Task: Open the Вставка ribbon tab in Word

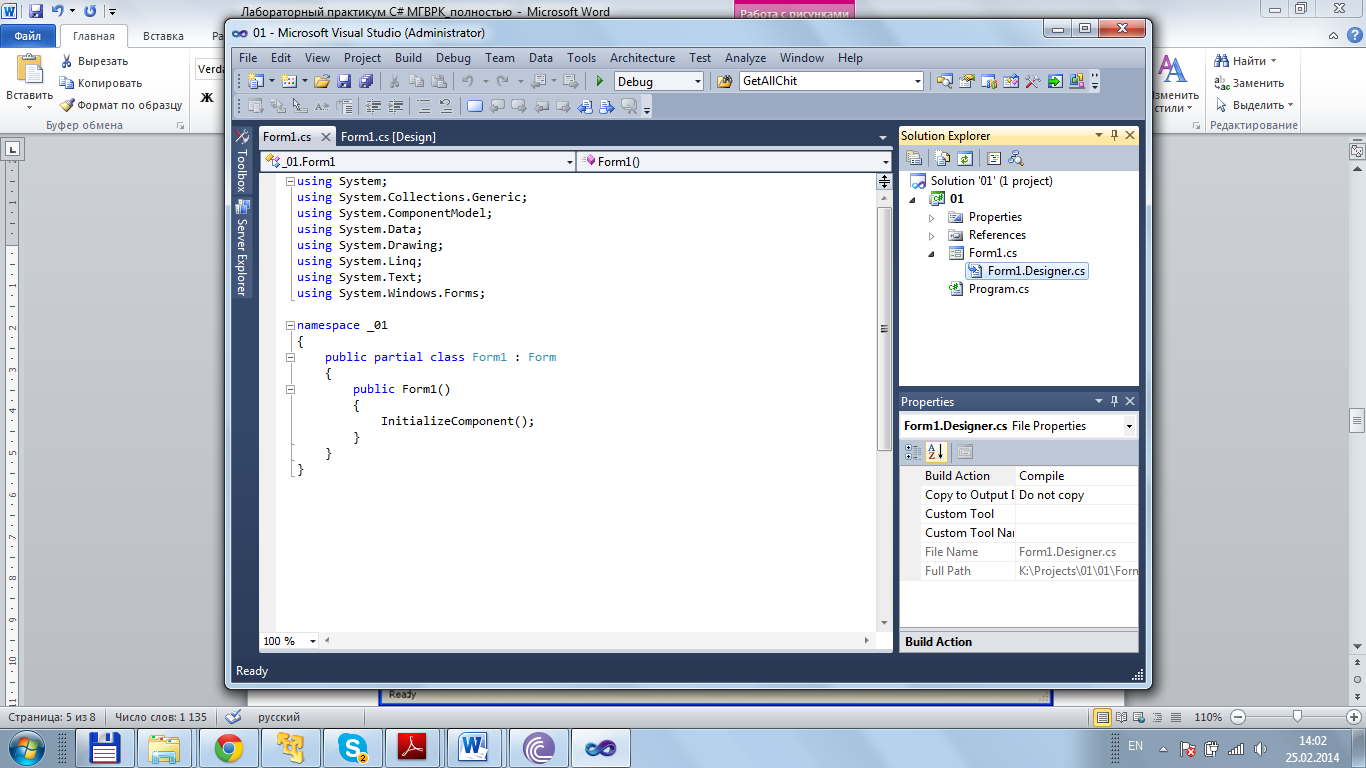Action: (x=163, y=36)
